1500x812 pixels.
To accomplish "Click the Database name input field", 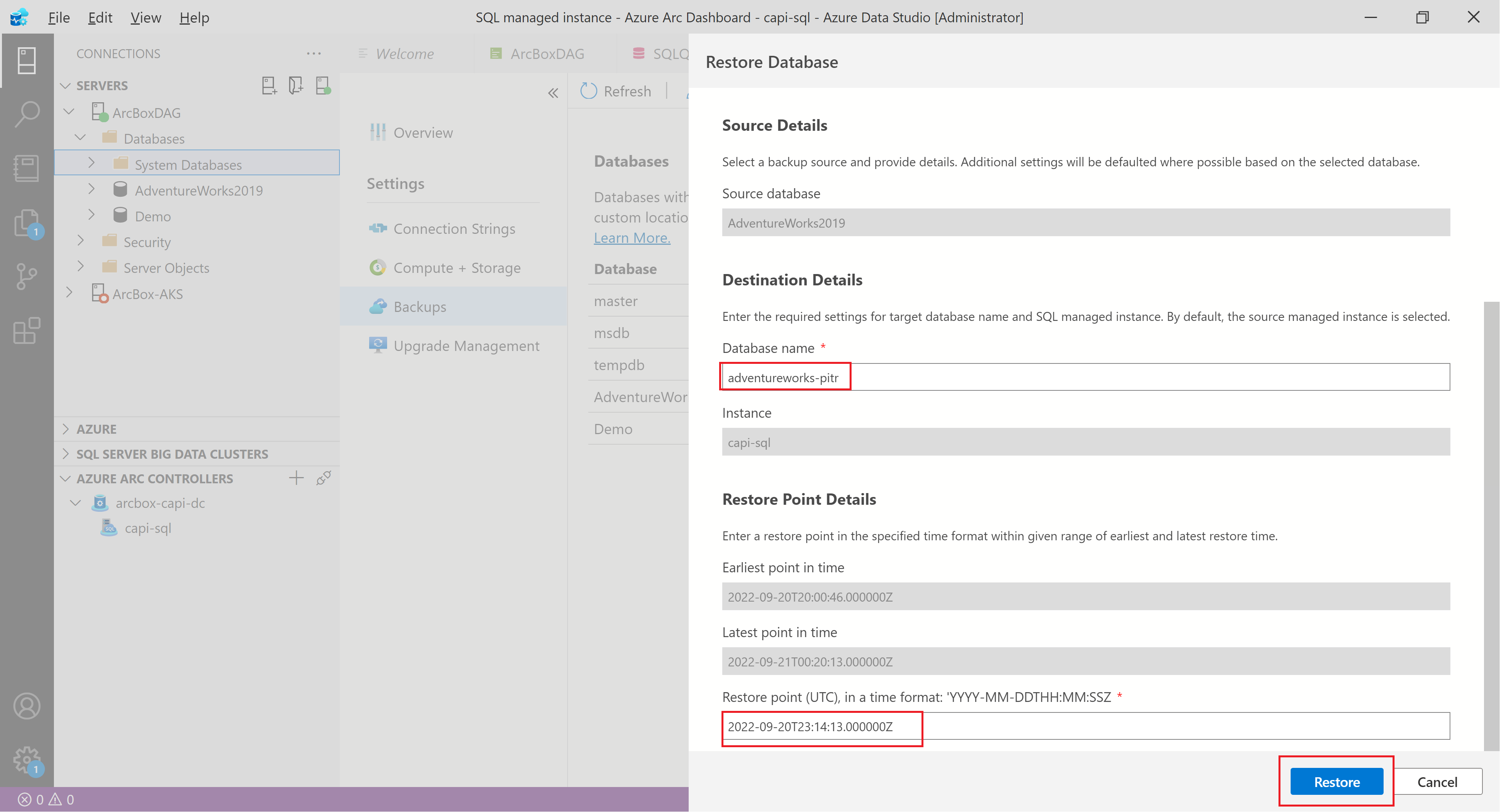I will coord(1086,377).
